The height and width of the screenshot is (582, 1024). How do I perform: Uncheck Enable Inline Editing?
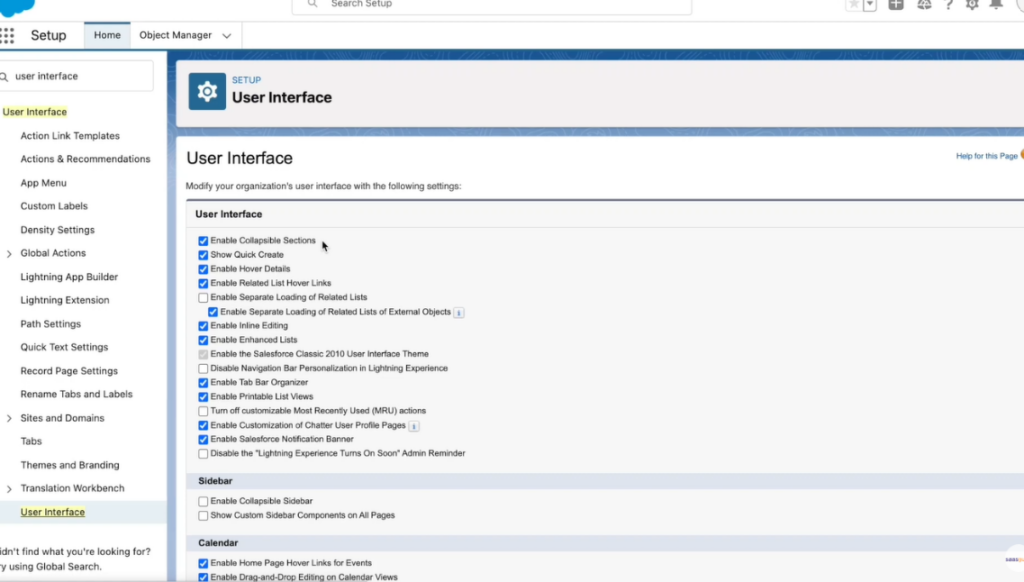click(x=203, y=326)
